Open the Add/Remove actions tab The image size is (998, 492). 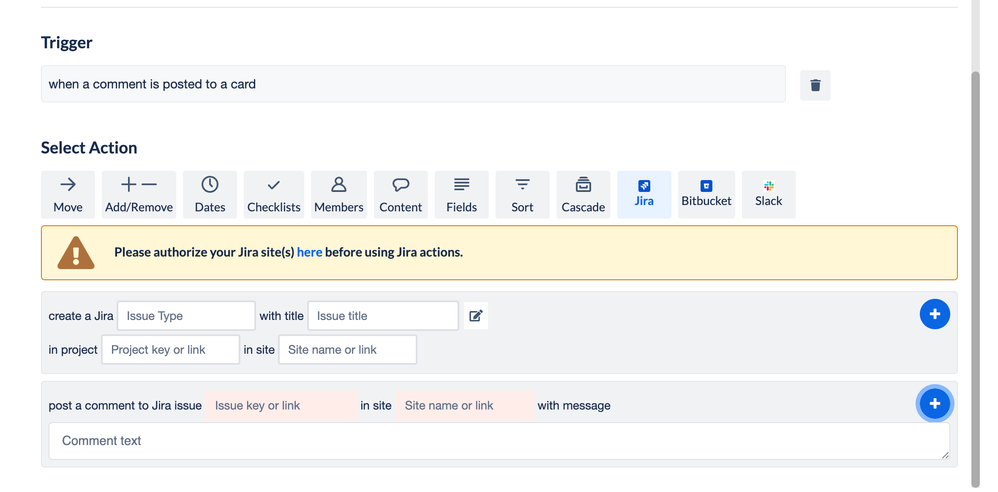[139, 195]
